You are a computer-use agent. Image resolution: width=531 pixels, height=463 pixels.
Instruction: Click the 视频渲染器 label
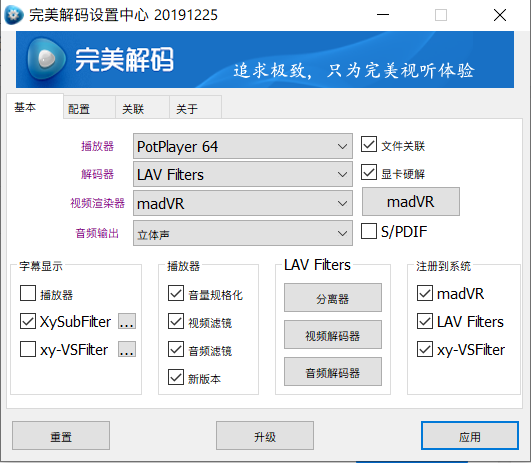[x=98, y=203]
